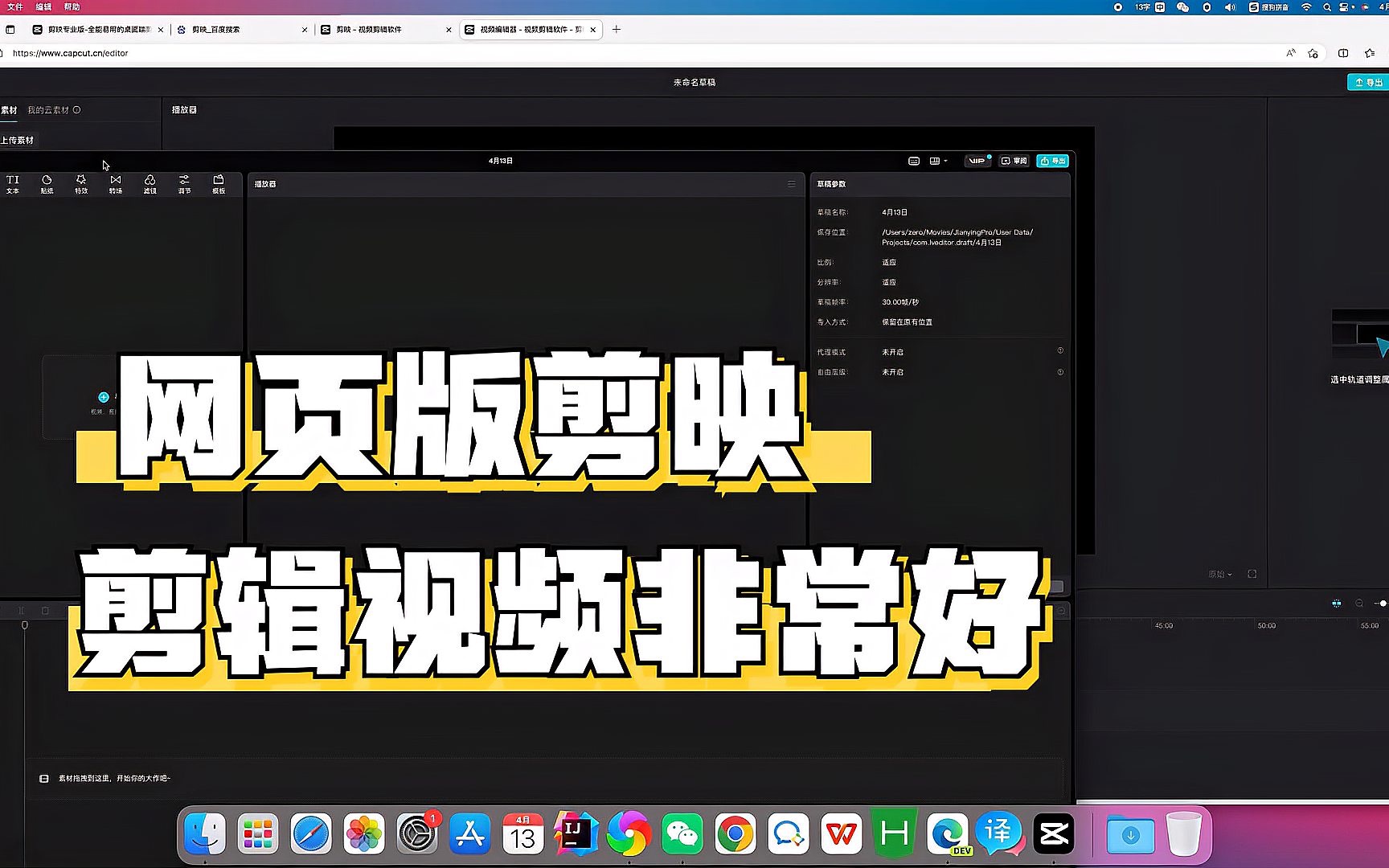The image size is (1389, 868).
Task: Click the 30.00帧/秒 frame rate value
Action: 900,302
